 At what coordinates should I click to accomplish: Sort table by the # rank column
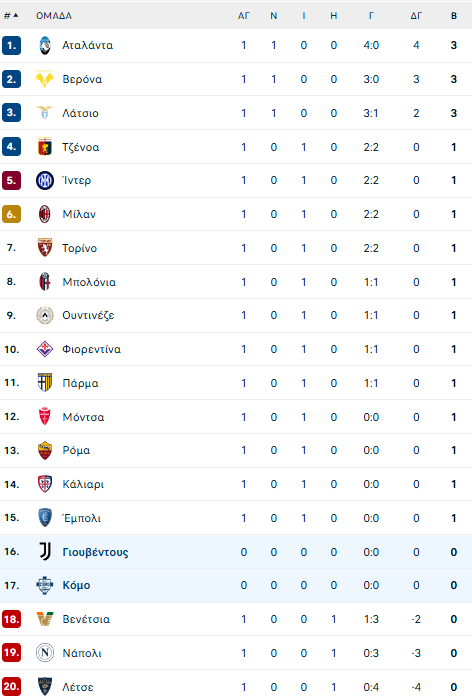pos(11,16)
